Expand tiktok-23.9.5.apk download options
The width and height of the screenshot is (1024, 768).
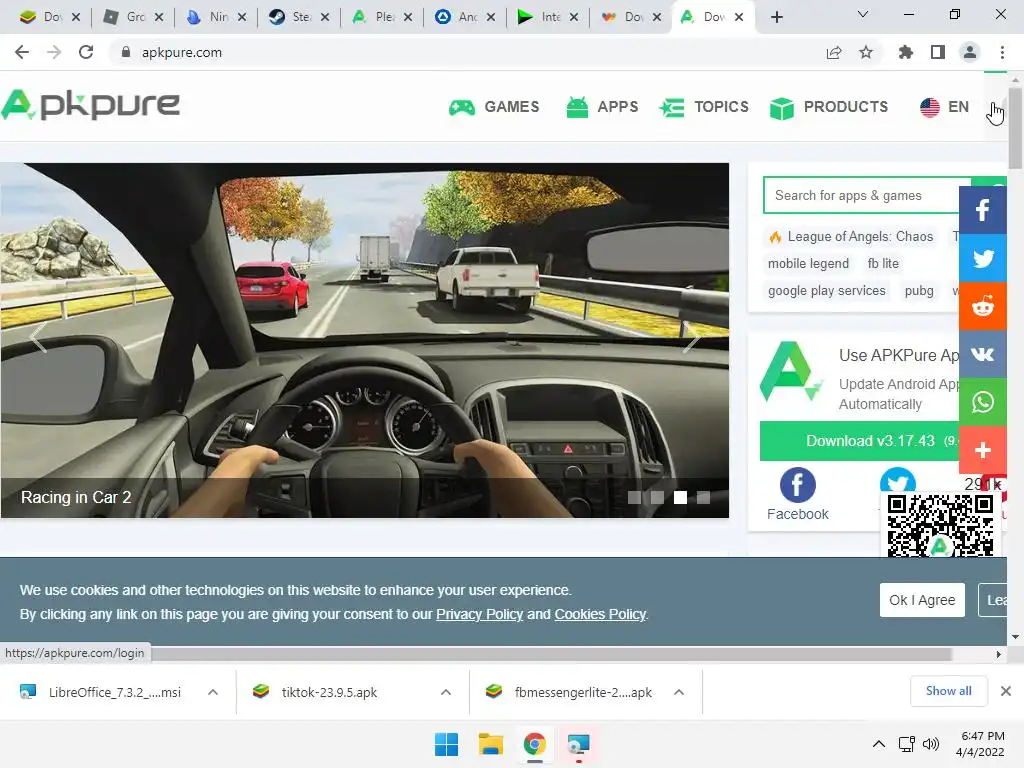tap(446, 692)
